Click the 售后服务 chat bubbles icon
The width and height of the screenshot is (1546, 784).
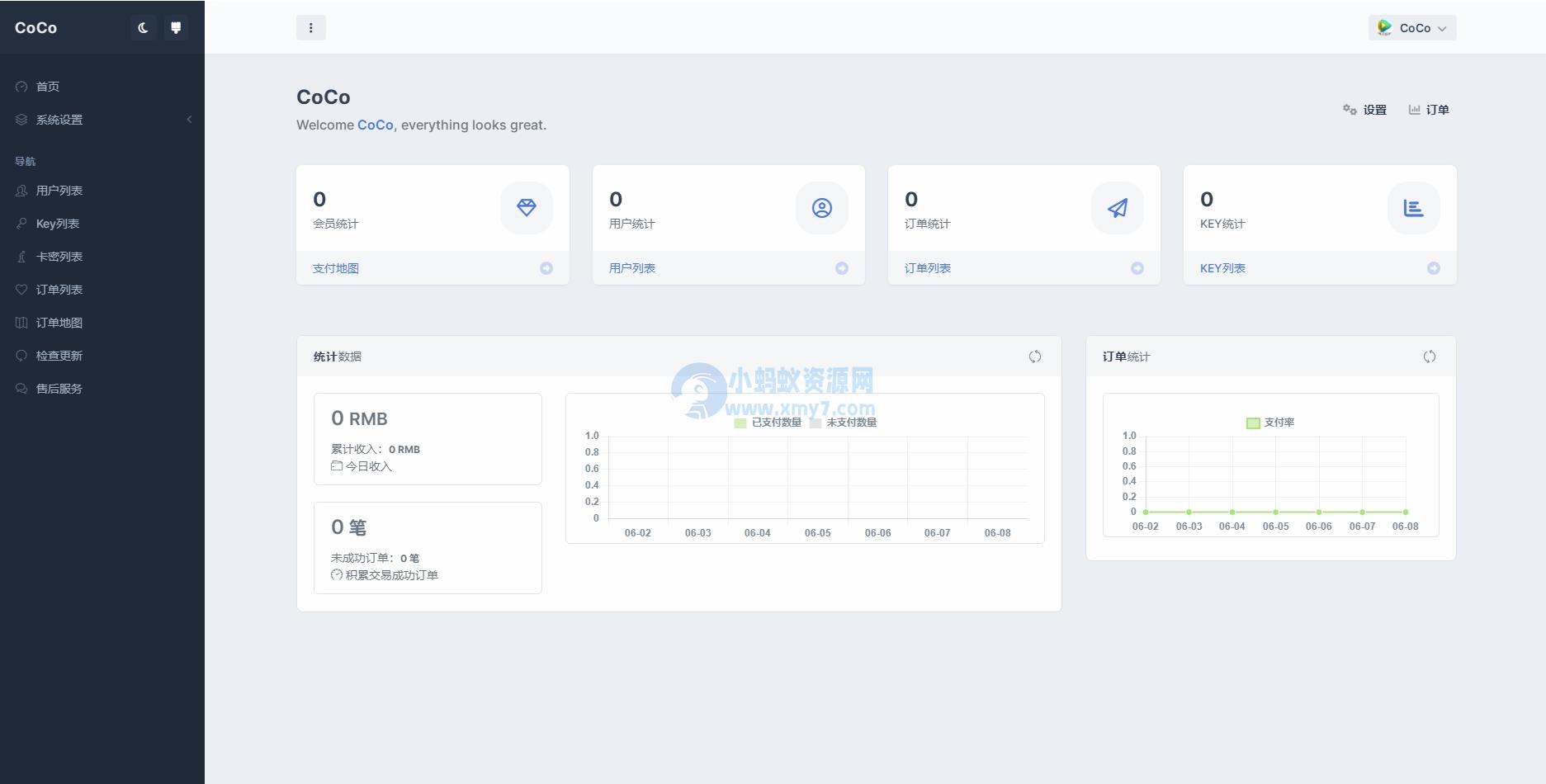[x=21, y=389]
